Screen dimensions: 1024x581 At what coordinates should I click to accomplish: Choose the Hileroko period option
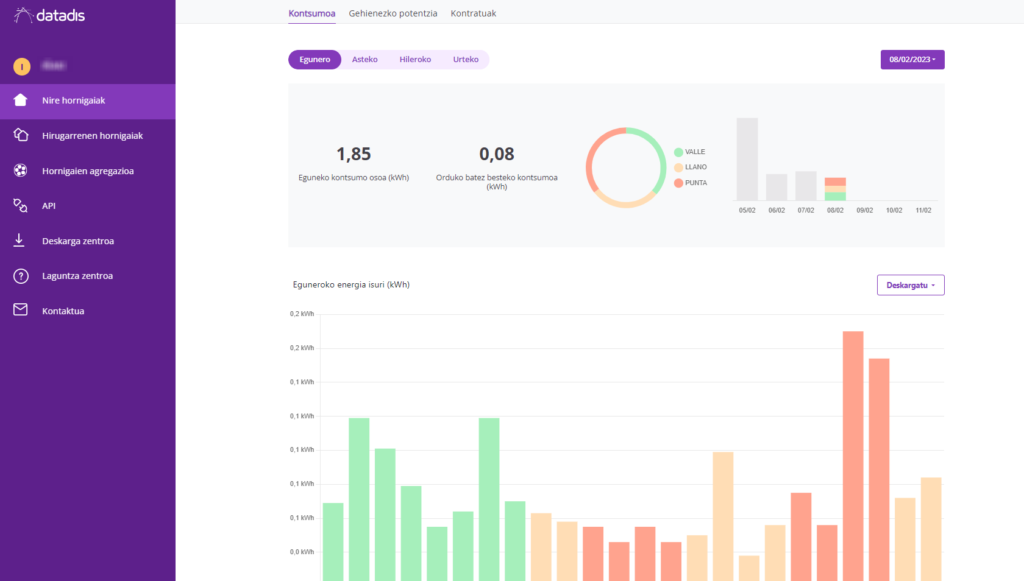click(x=414, y=60)
